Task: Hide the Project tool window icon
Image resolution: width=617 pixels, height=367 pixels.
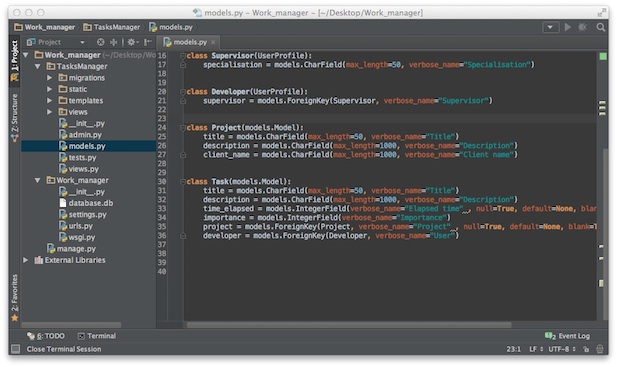Action: pos(148,42)
